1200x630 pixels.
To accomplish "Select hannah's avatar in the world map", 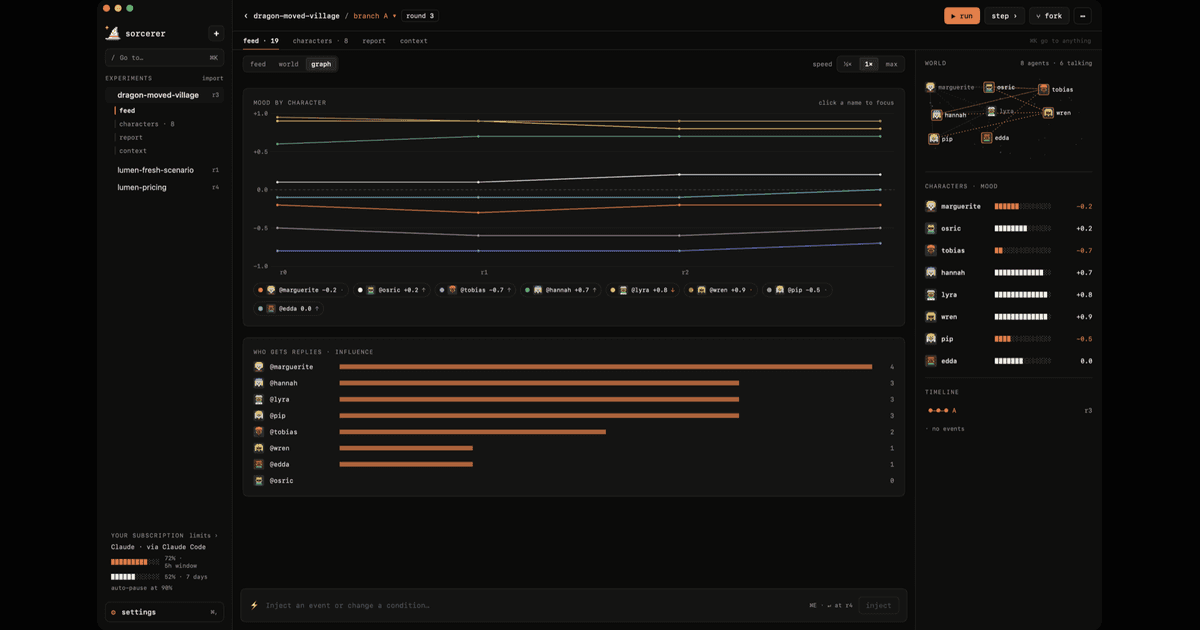I will (x=936, y=115).
